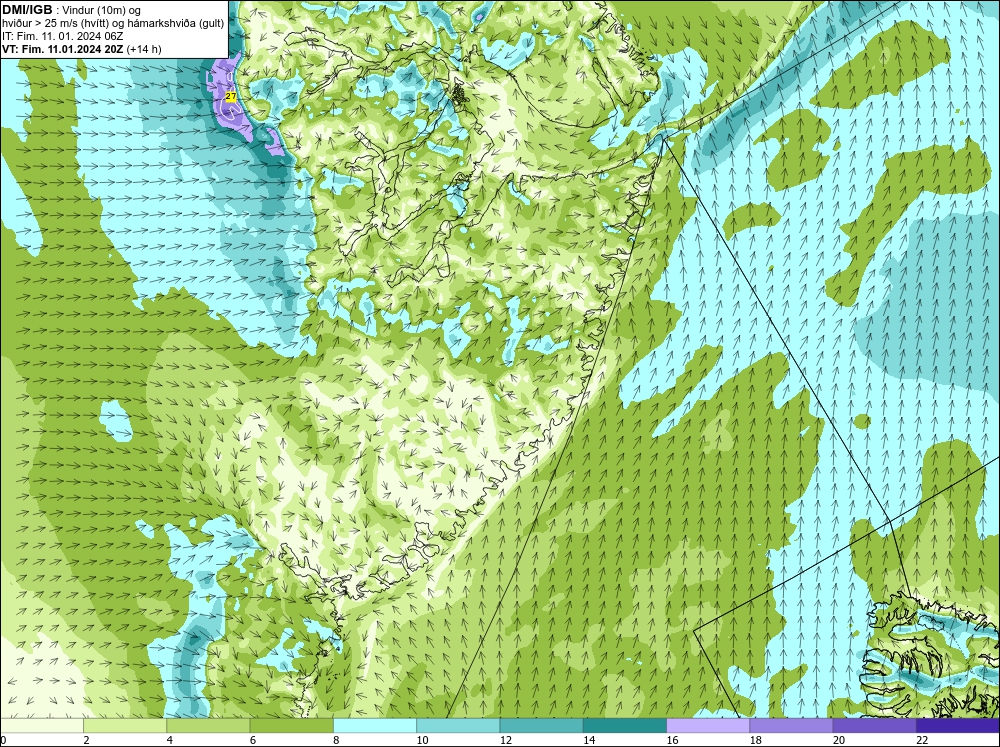The width and height of the screenshot is (1000, 747).
Task: Pick the 4–6 green legend swatch
Action: pos(208,725)
